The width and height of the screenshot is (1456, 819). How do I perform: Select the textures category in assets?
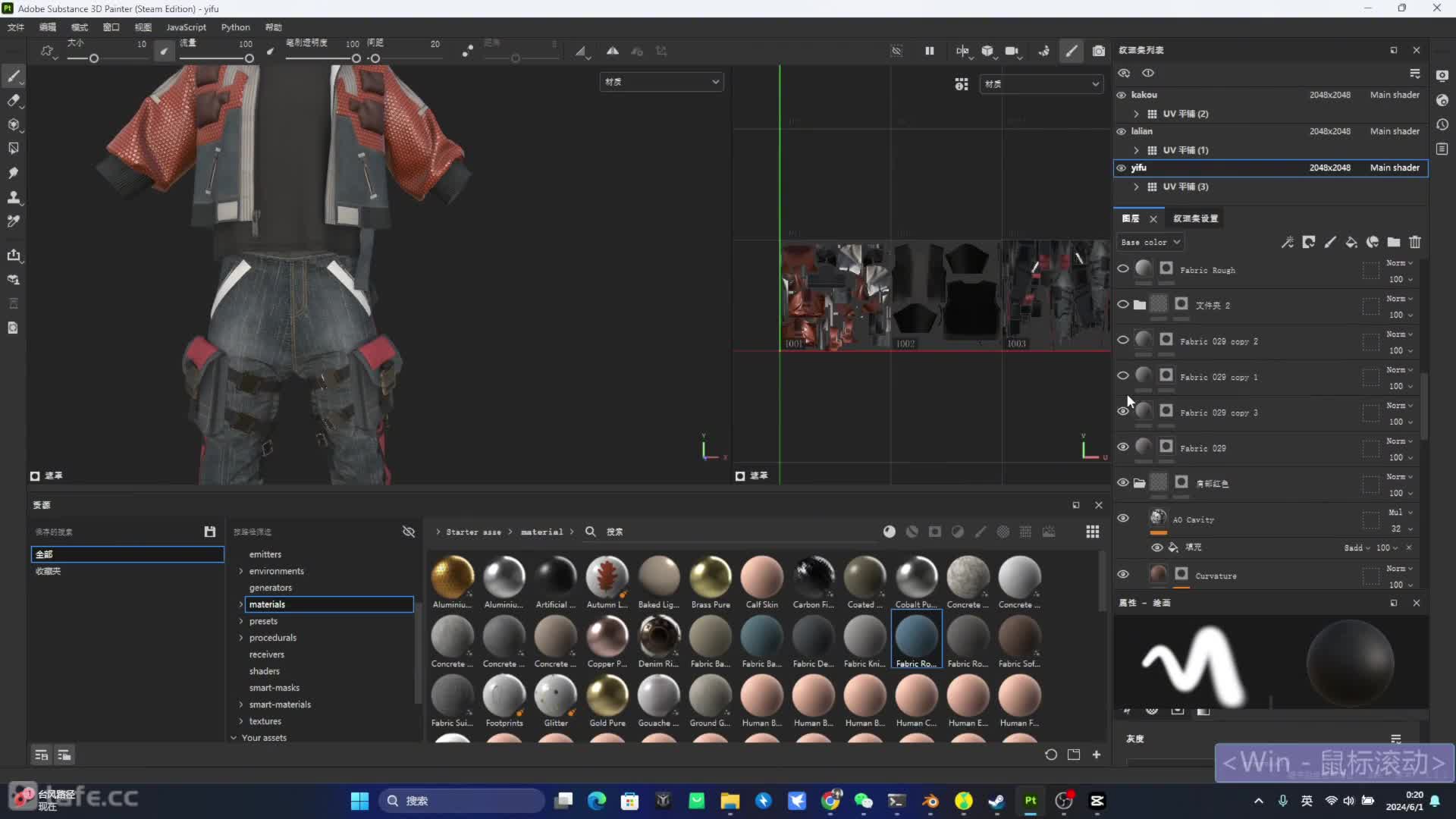pos(265,721)
